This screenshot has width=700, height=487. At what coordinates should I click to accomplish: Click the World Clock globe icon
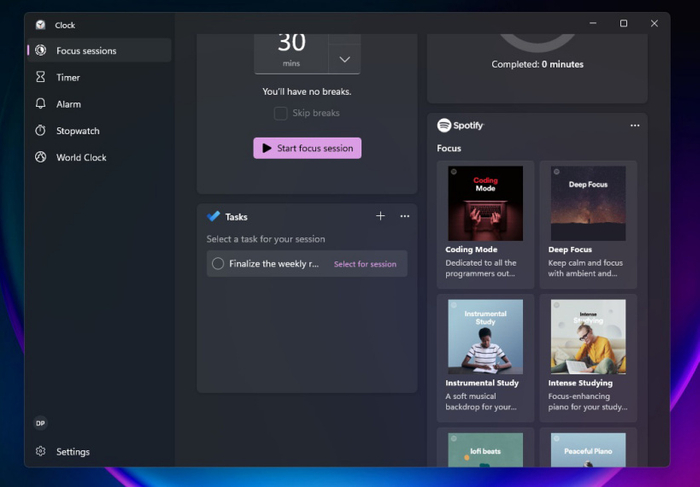(41, 157)
